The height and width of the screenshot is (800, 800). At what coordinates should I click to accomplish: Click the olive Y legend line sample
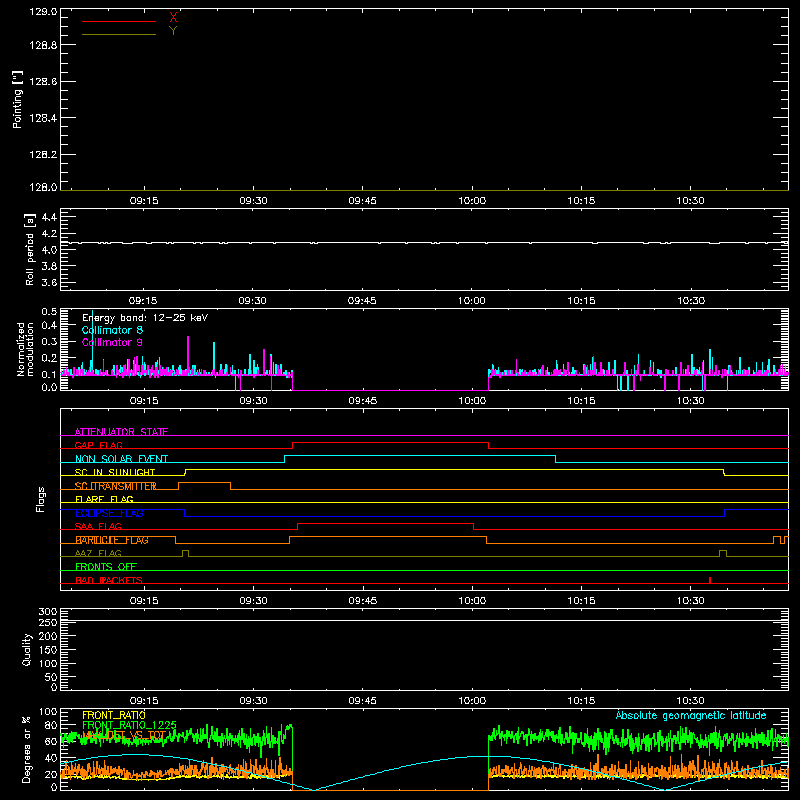119,34
